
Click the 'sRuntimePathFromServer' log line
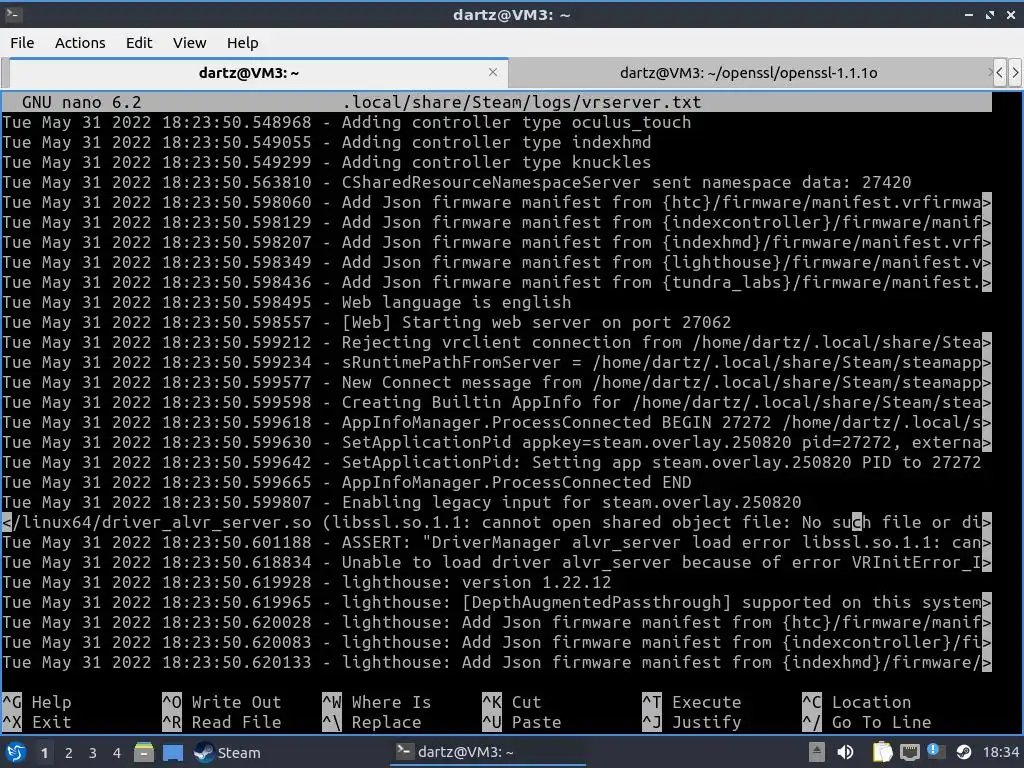[496, 362]
